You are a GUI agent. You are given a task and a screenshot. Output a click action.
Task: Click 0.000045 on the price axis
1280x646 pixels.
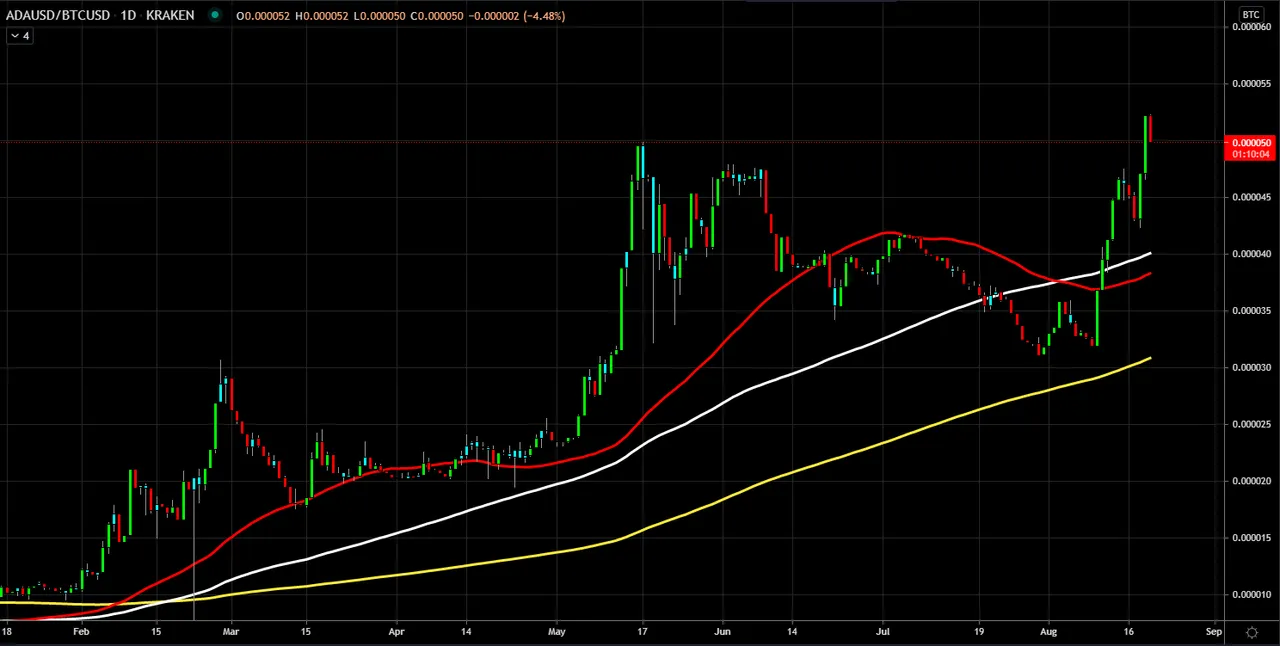(x=1251, y=197)
